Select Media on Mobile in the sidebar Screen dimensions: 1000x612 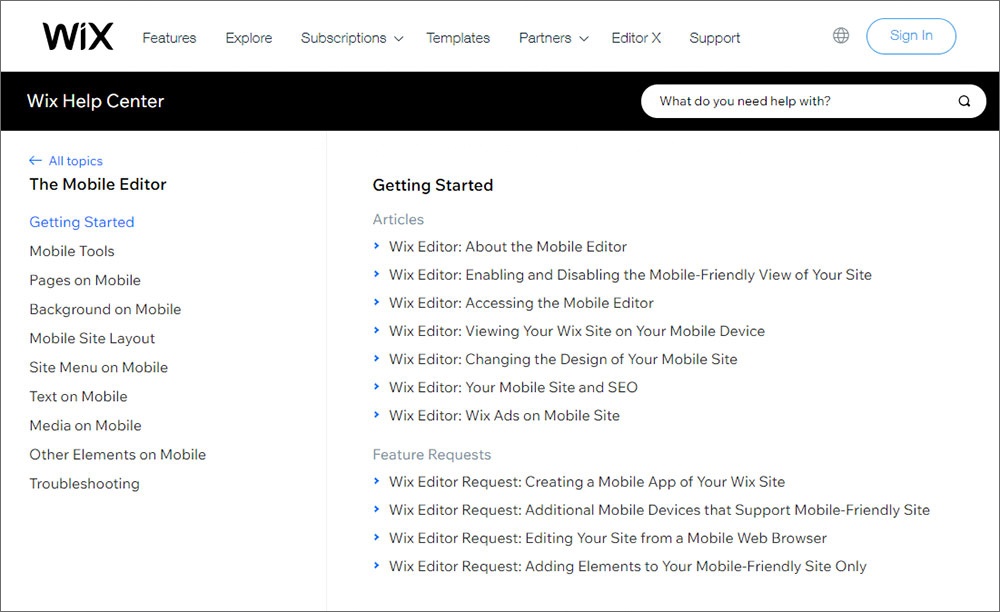pos(85,425)
